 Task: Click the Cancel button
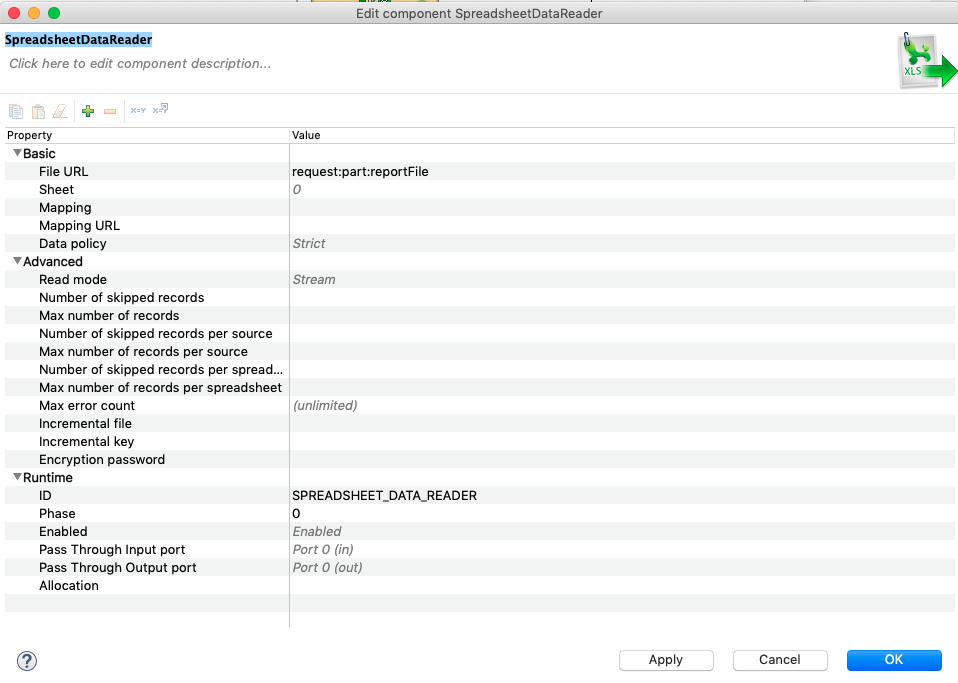[780, 660]
